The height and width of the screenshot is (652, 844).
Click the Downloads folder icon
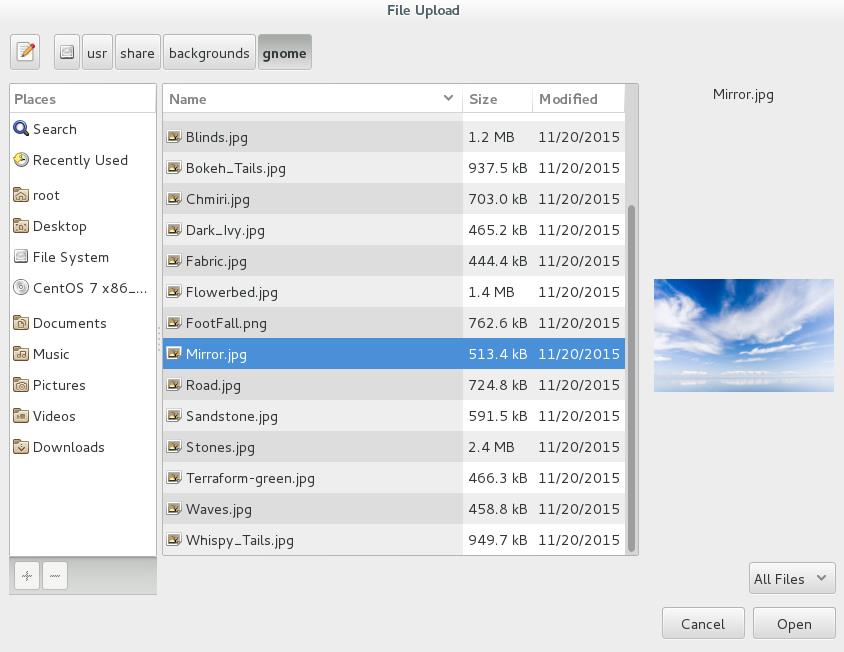pos(20,447)
